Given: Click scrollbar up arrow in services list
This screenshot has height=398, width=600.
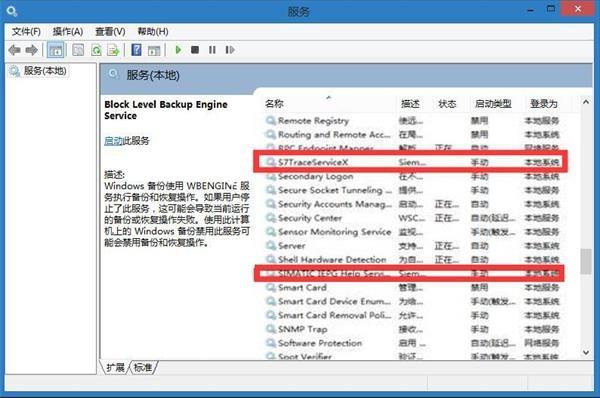Looking at the screenshot, I should (585, 102).
